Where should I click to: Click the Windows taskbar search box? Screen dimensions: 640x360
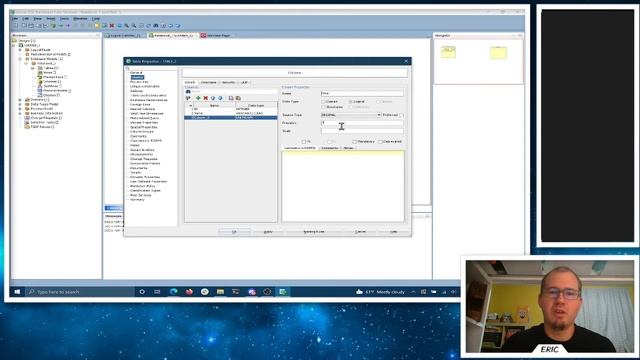pyautogui.click(x=80, y=292)
